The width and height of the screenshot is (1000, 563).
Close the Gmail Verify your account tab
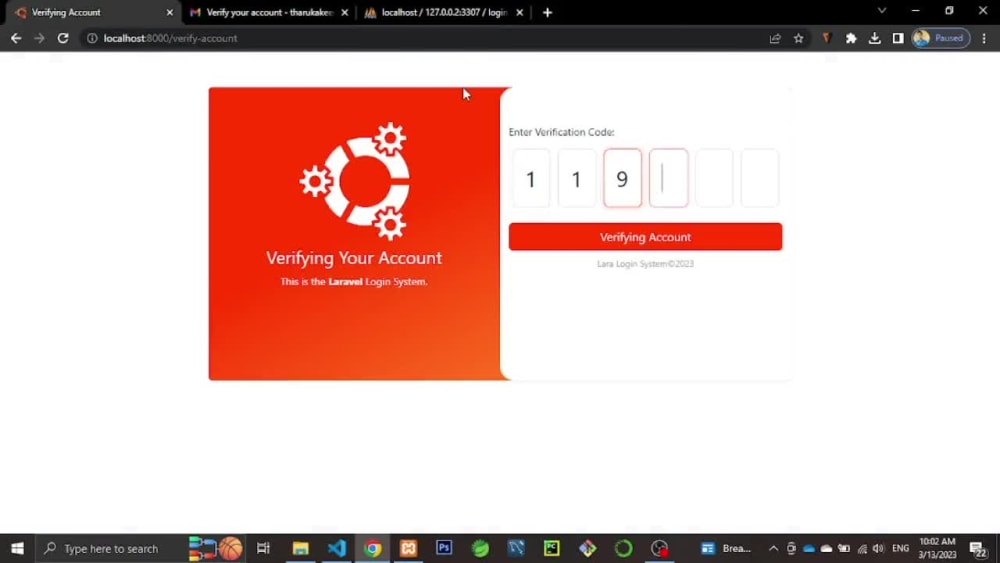click(x=344, y=12)
